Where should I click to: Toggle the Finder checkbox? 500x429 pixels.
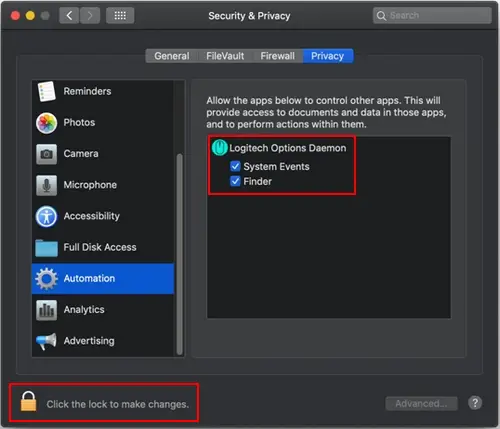tap(235, 181)
